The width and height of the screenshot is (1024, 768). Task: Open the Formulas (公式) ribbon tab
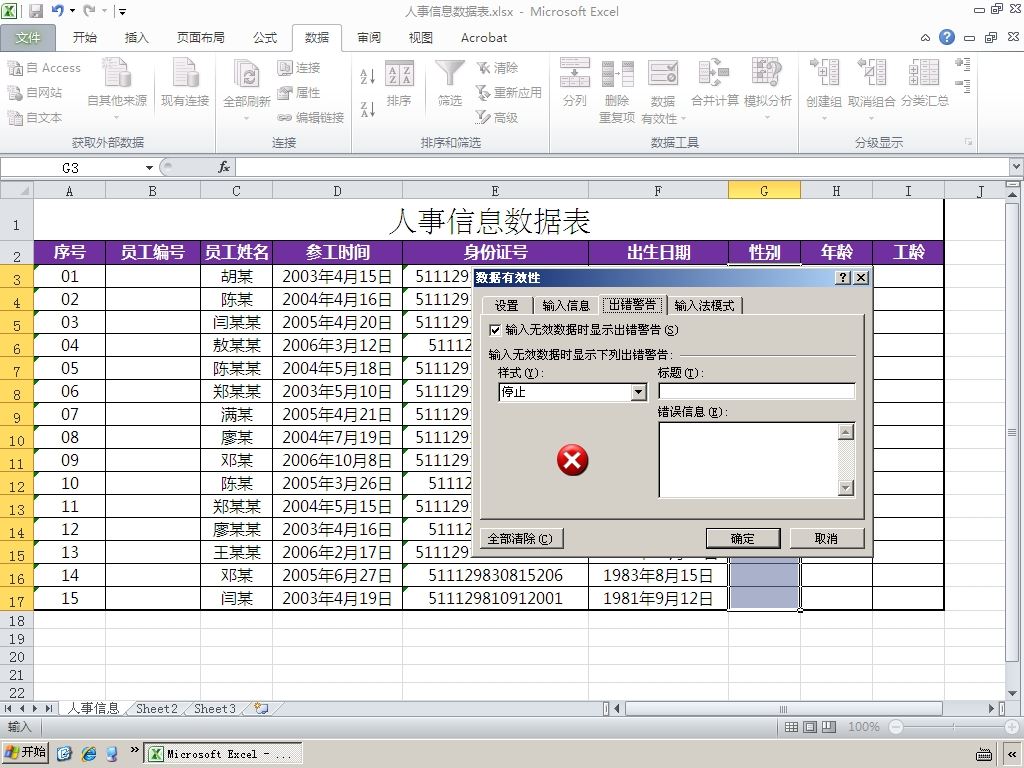tap(265, 38)
